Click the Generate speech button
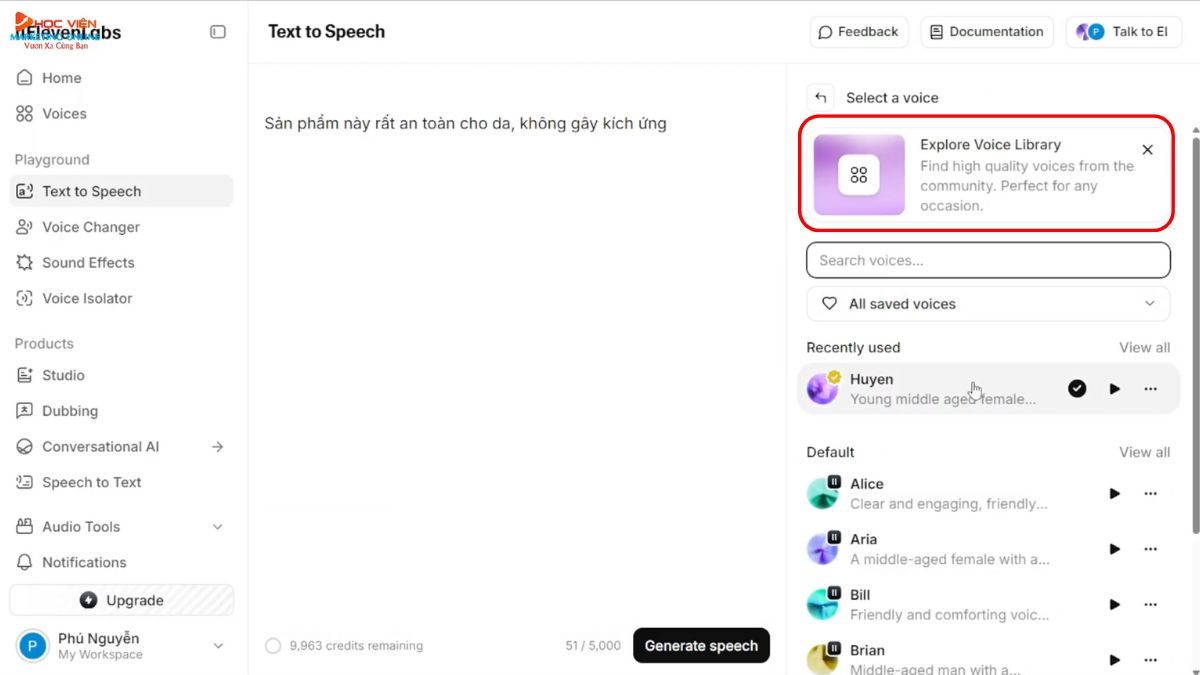The image size is (1200, 675). point(701,646)
